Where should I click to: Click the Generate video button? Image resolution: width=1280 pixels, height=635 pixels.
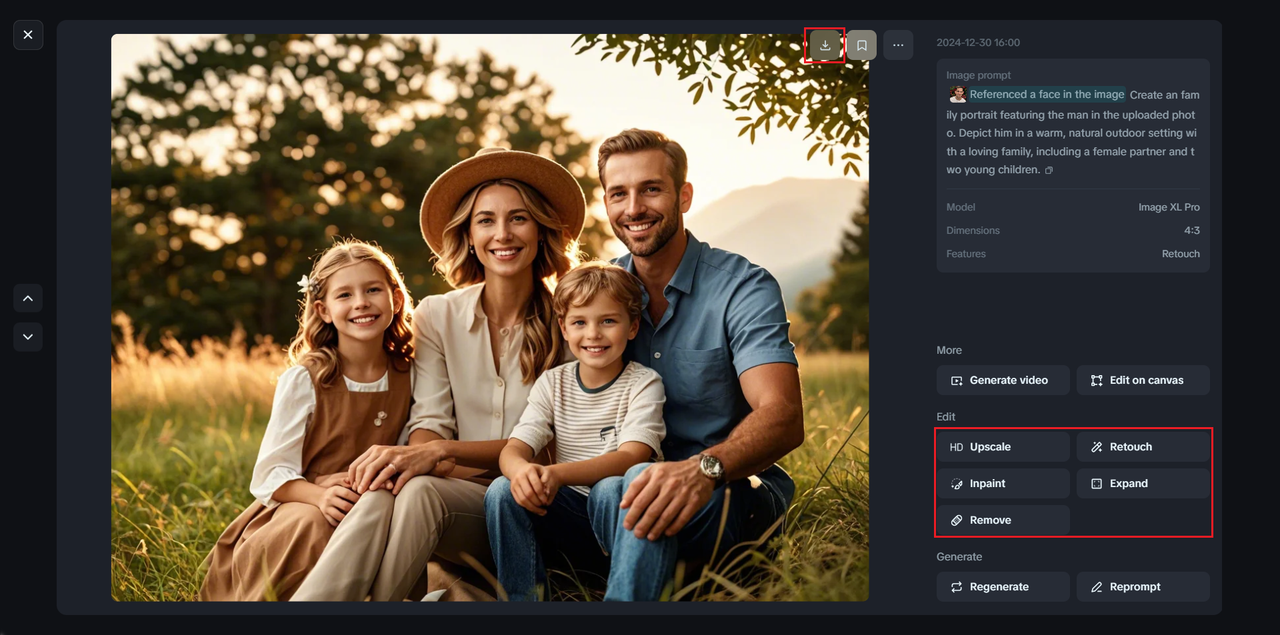pyautogui.click(x=1003, y=380)
